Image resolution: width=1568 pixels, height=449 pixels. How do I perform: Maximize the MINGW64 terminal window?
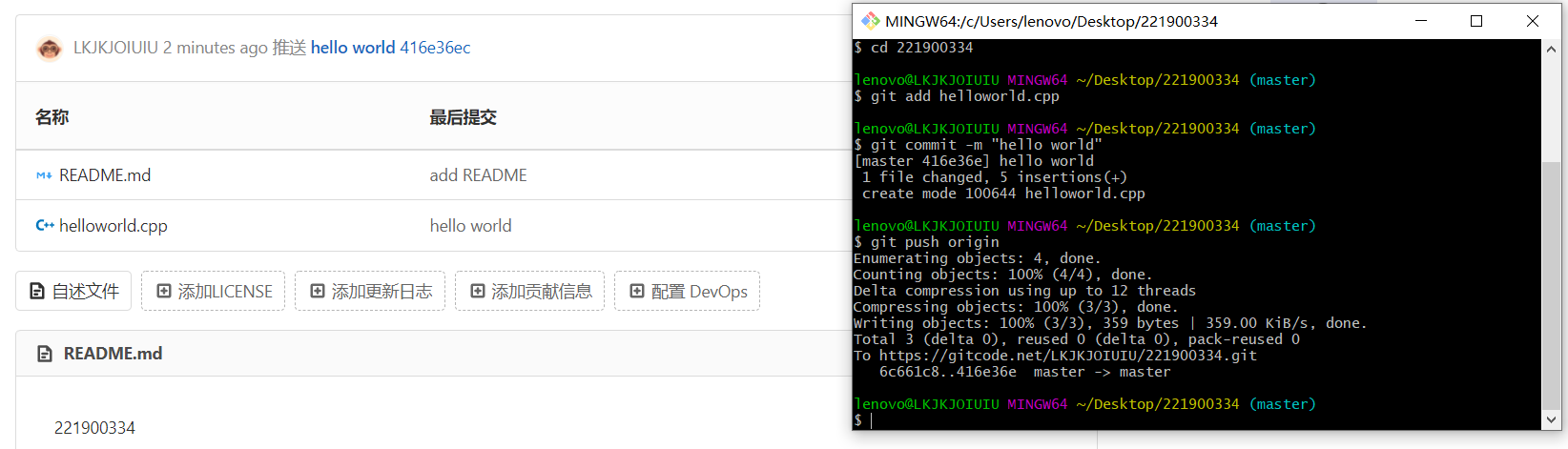coord(1476,21)
